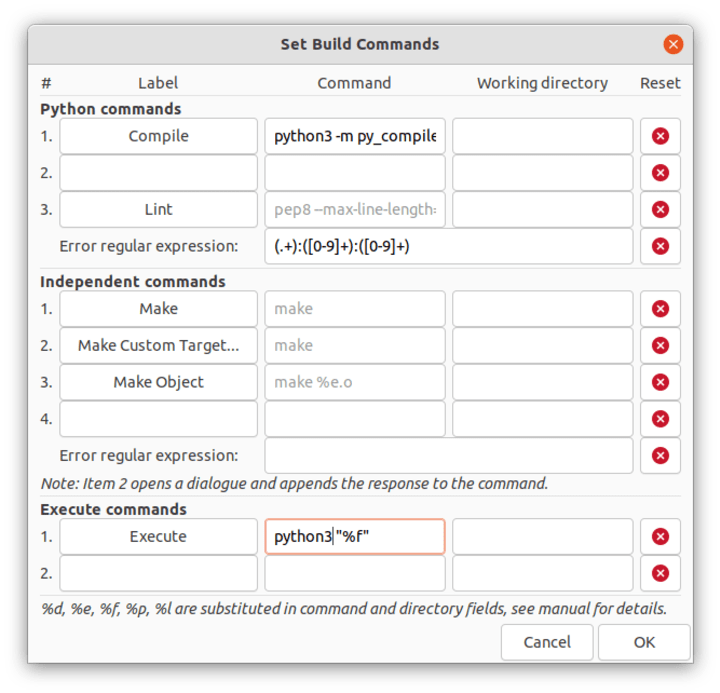Click the Execute label button

158,536
